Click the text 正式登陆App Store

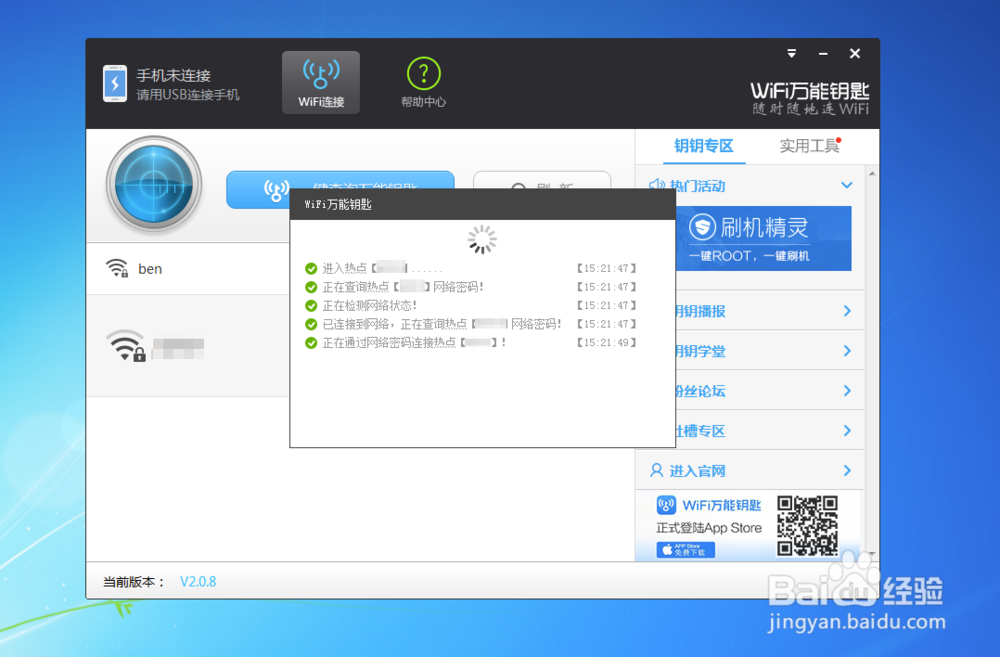[x=709, y=528]
